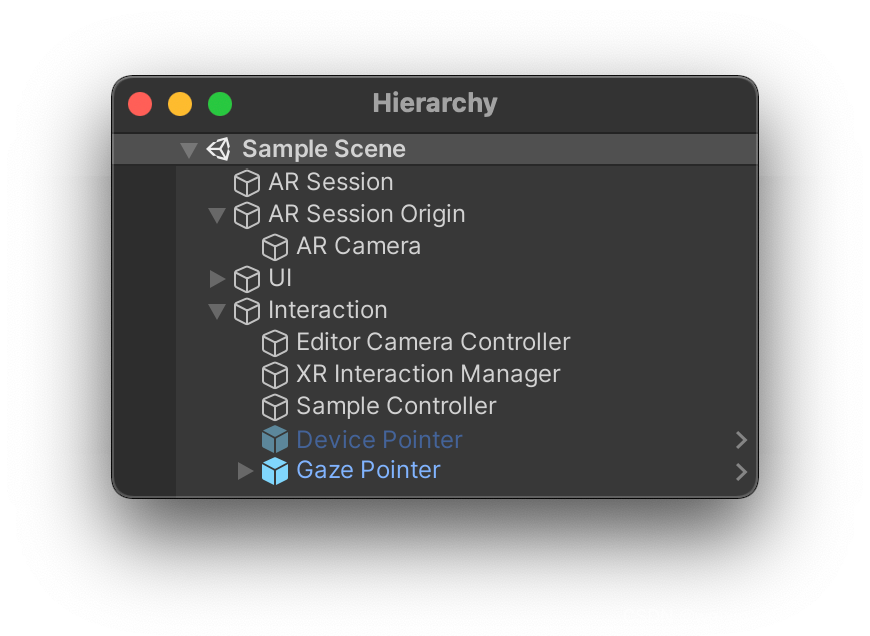Viewport: 870px width, 636px height.
Task: Collapse the AR Session Origin node
Action: point(217,215)
